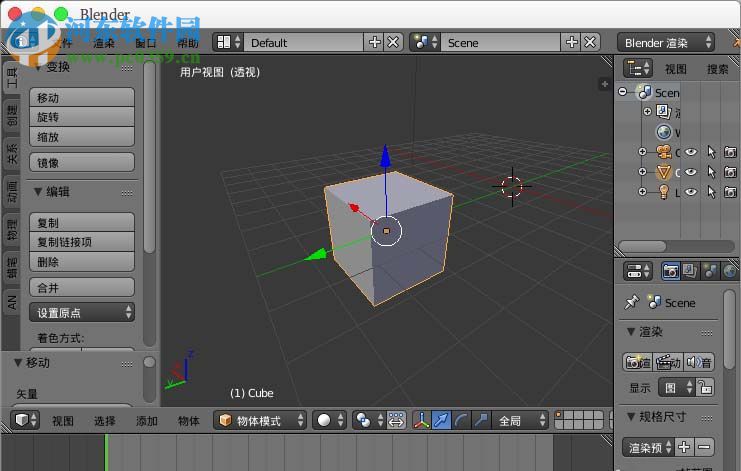Image resolution: width=741 pixels, height=471 pixels.
Task: Open the outliner 视图 (view) menu
Action: click(675, 69)
